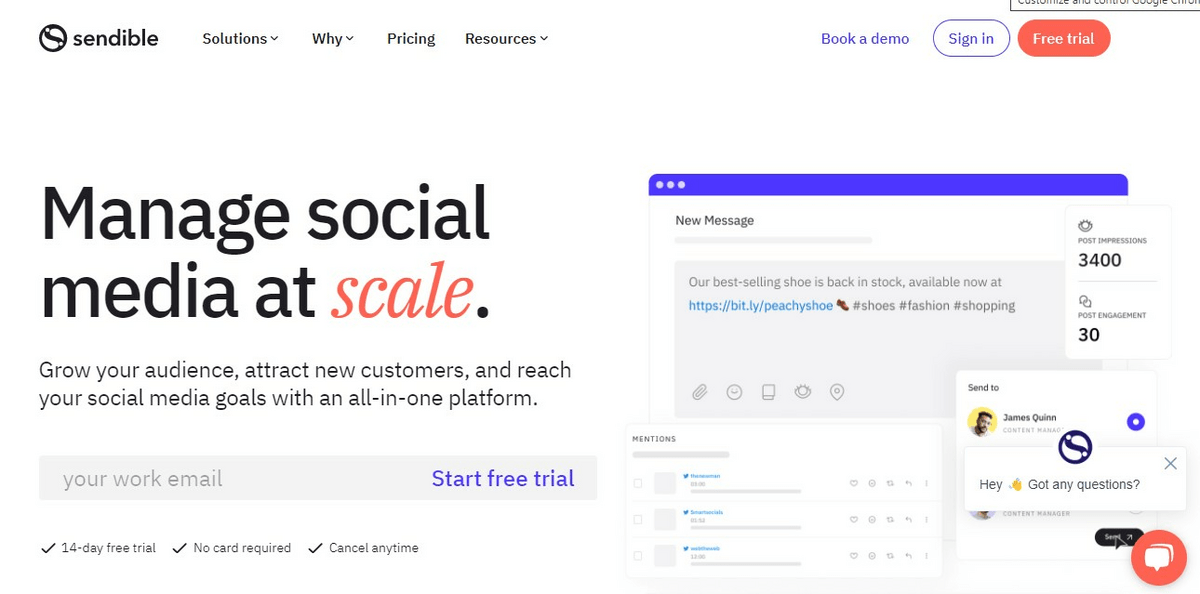Click the location pin icon
This screenshot has width=1200, height=594.
[x=837, y=392]
